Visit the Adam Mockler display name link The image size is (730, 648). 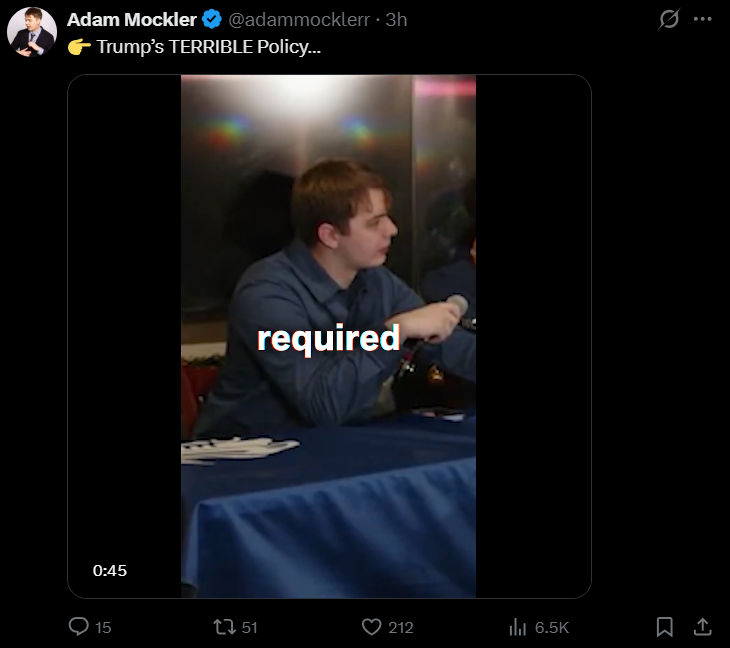coord(132,20)
